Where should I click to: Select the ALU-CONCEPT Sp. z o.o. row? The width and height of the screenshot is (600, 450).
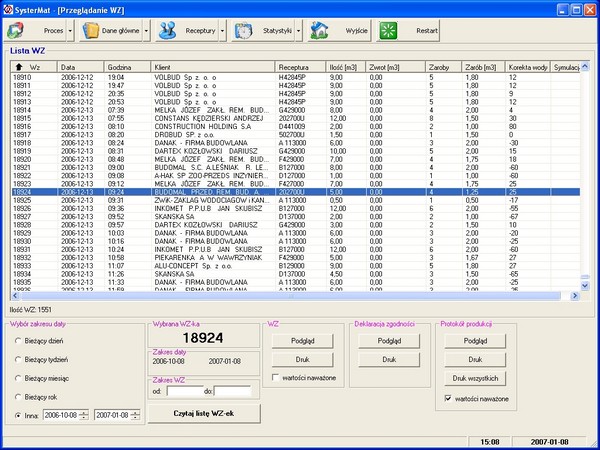(x=295, y=266)
